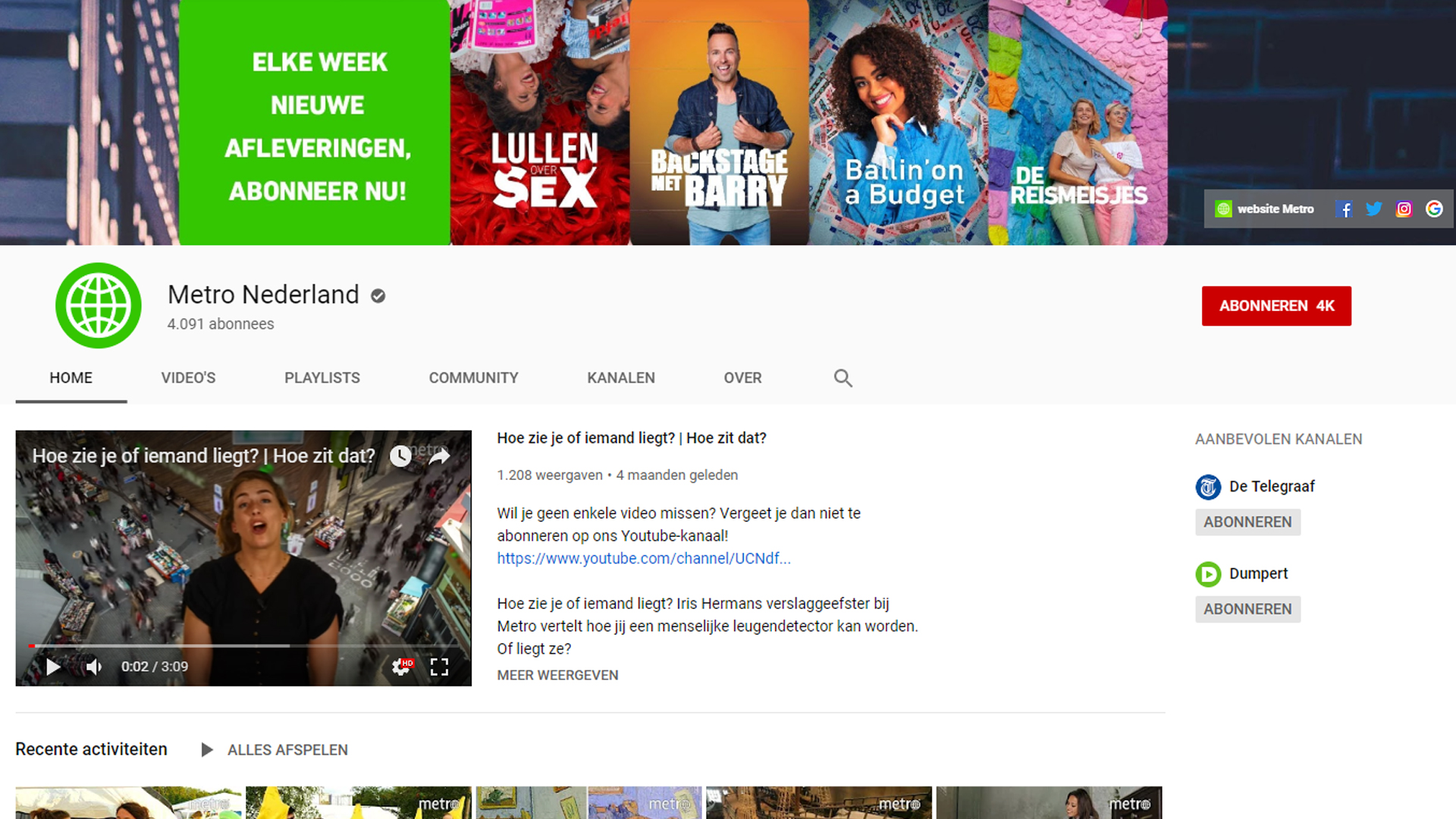
Task: Search the channel with magnifier icon
Action: [x=843, y=378]
